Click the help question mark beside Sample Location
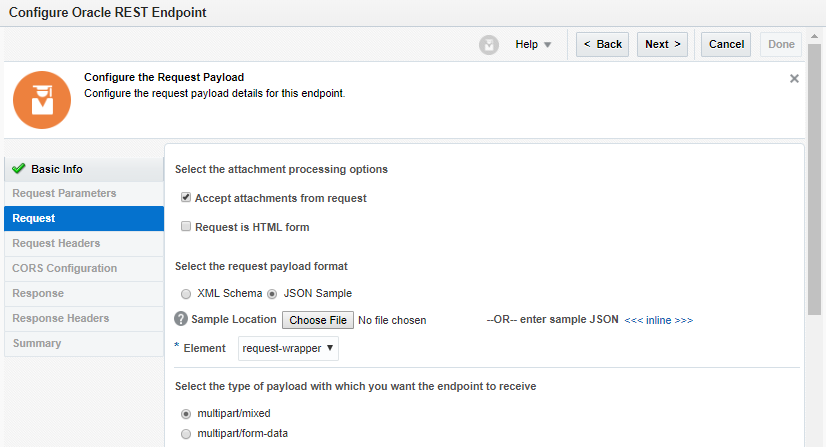Image resolution: width=826 pixels, height=447 pixels. coord(181,319)
